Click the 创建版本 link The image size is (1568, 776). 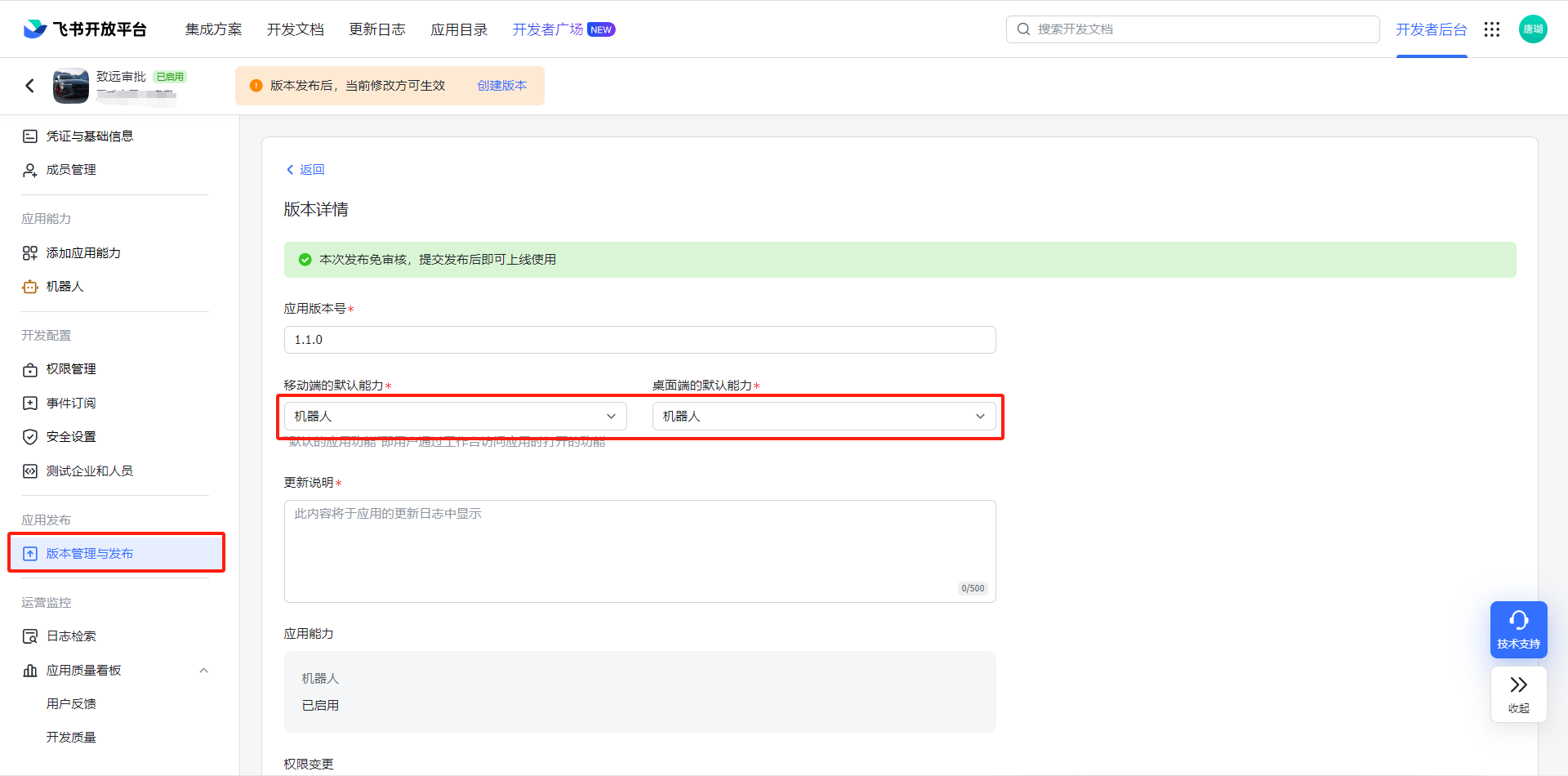point(501,86)
